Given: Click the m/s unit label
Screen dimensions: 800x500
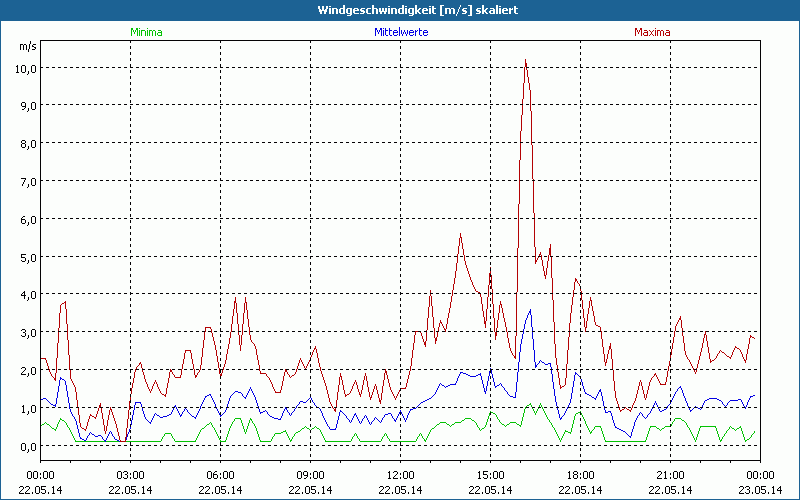Looking at the screenshot, I should click(27, 46).
